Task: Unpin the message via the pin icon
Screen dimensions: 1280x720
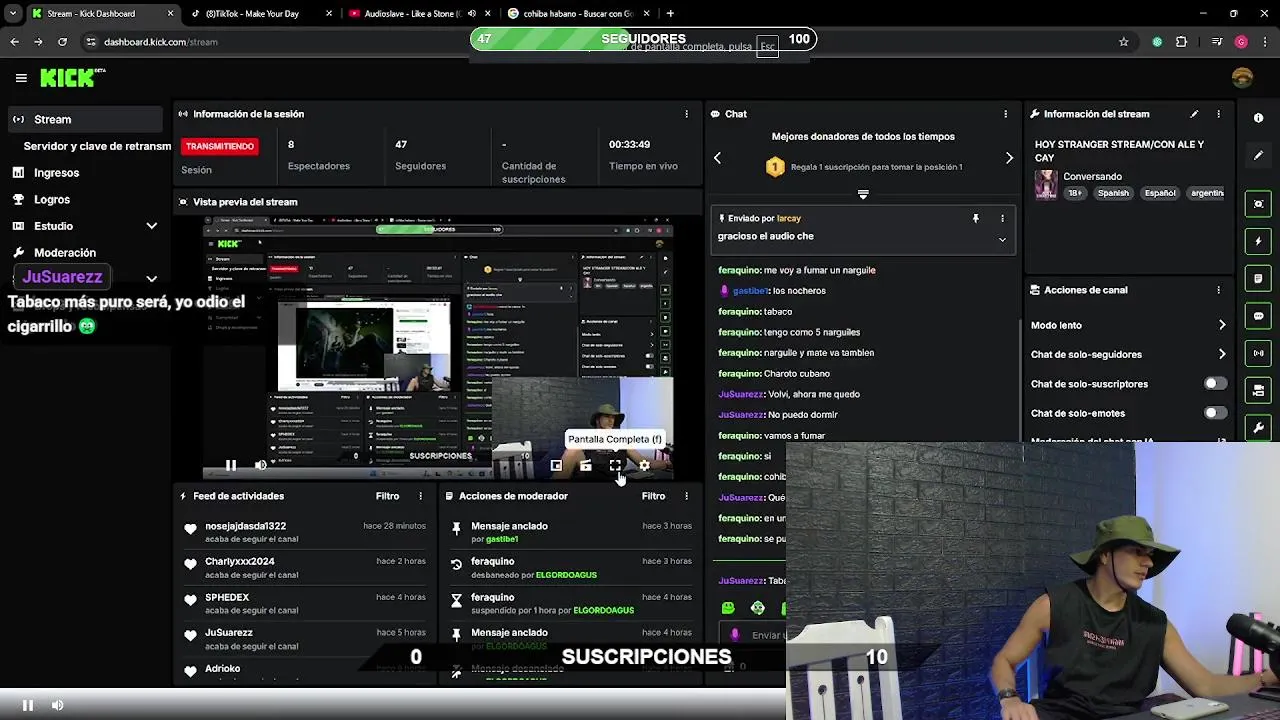Action: tap(976, 218)
